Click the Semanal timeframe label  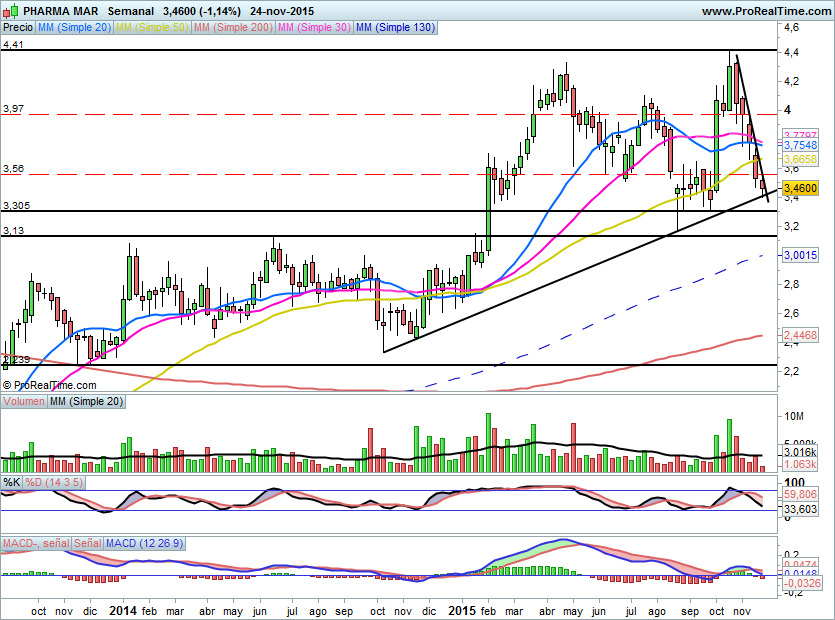click(x=144, y=11)
